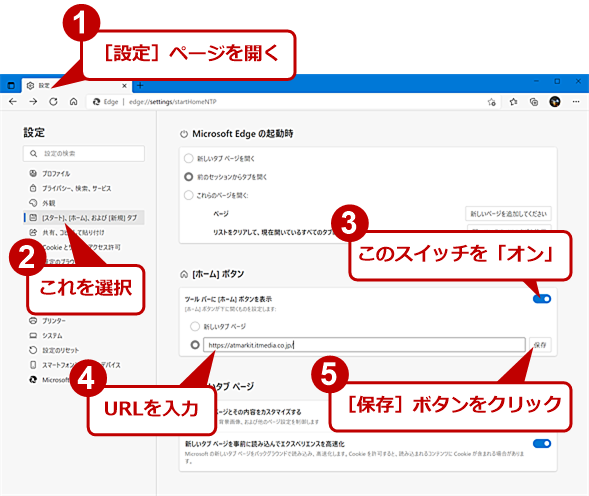Click the 保存 button beside the URL
Screen dimensions: 589x496
pos(540,345)
